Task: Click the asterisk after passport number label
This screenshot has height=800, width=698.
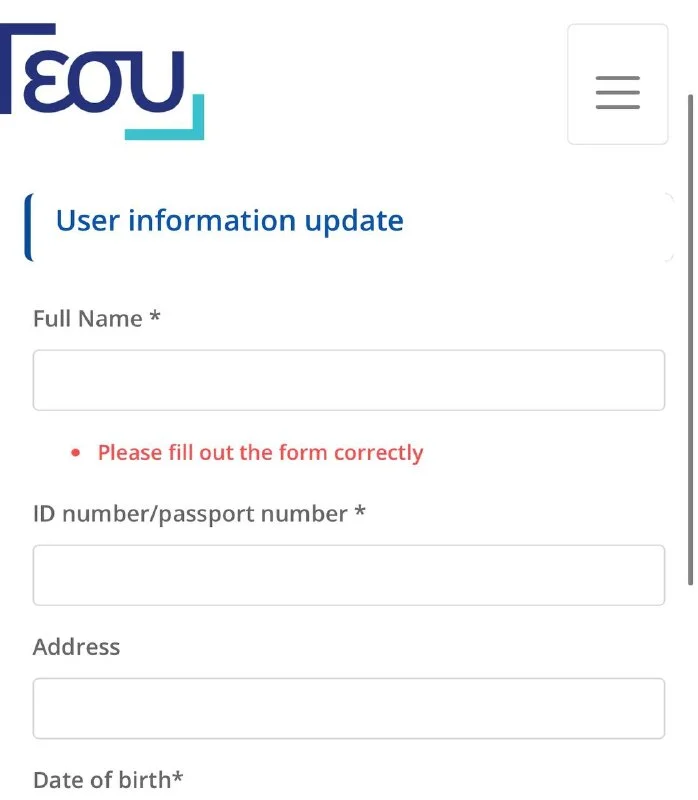Action: pos(360,511)
